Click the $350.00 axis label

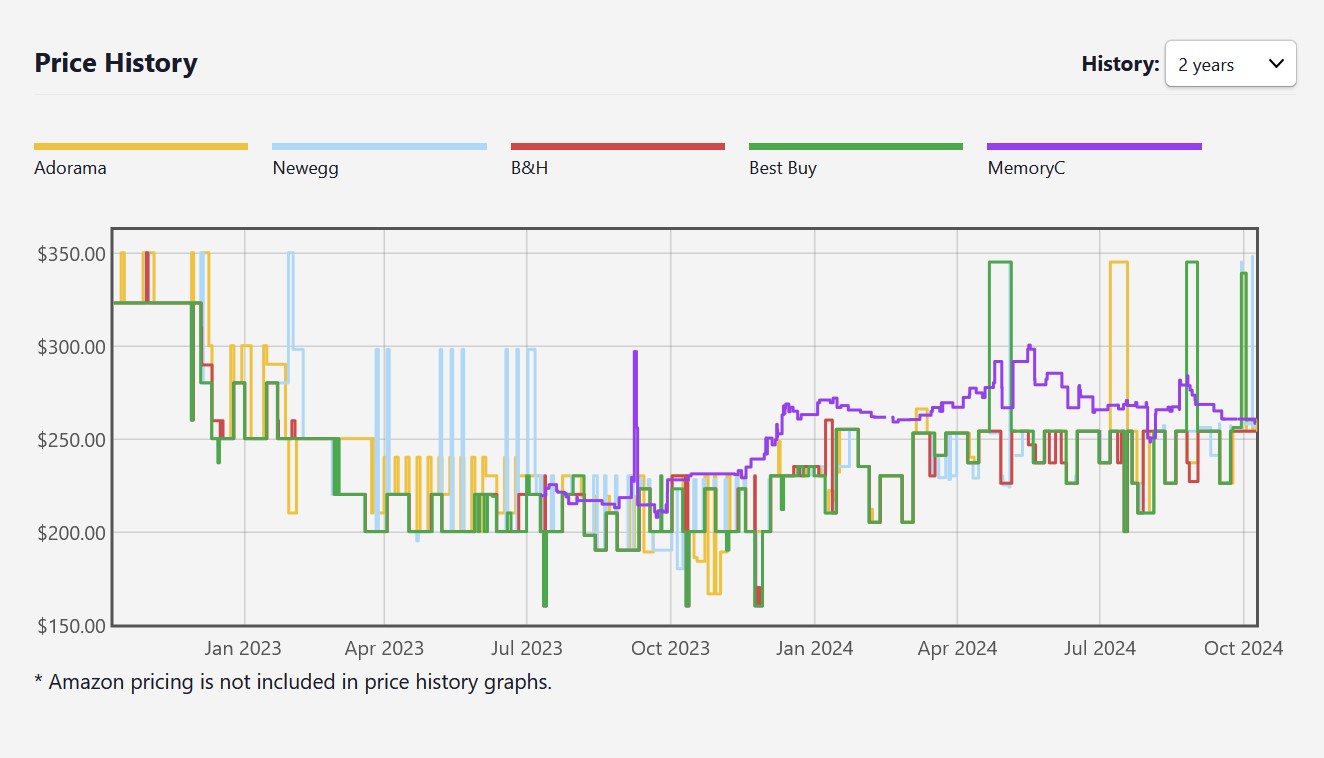(71, 254)
